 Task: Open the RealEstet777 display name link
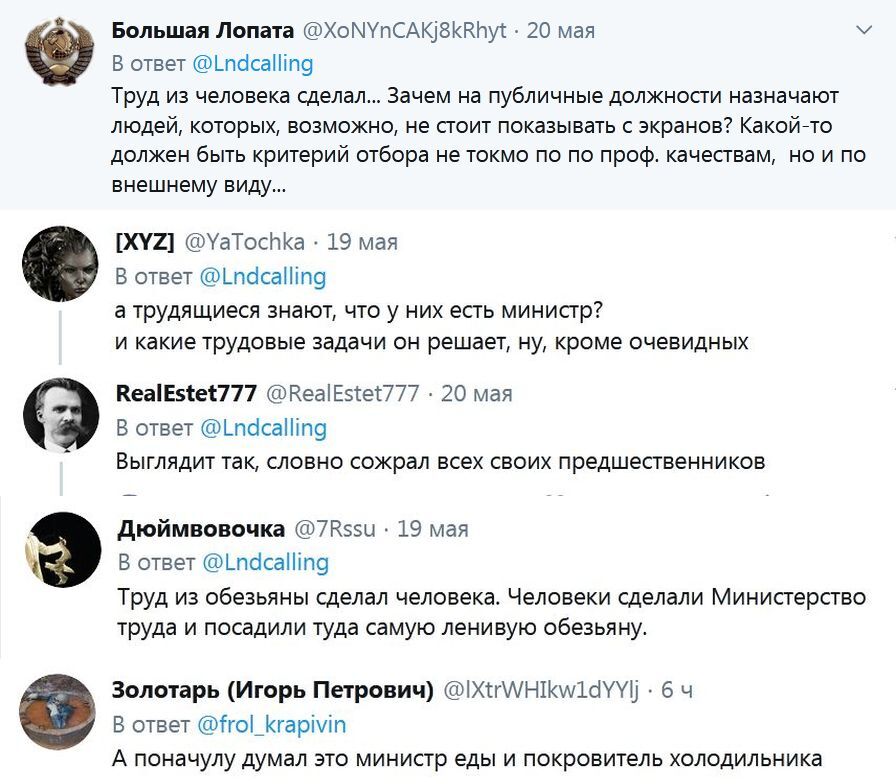point(186,393)
